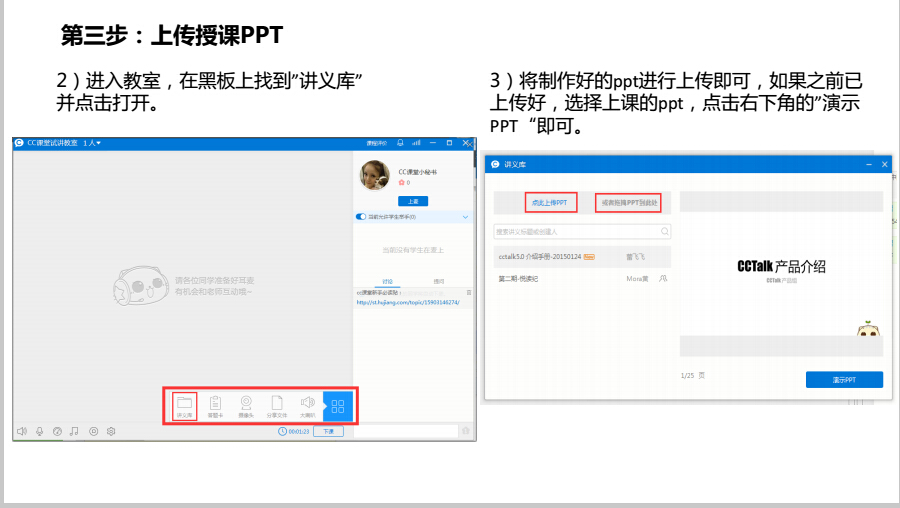Switch to the 讨论 tab
The width and height of the screenshot is (900, 508).
pos(388,281)
